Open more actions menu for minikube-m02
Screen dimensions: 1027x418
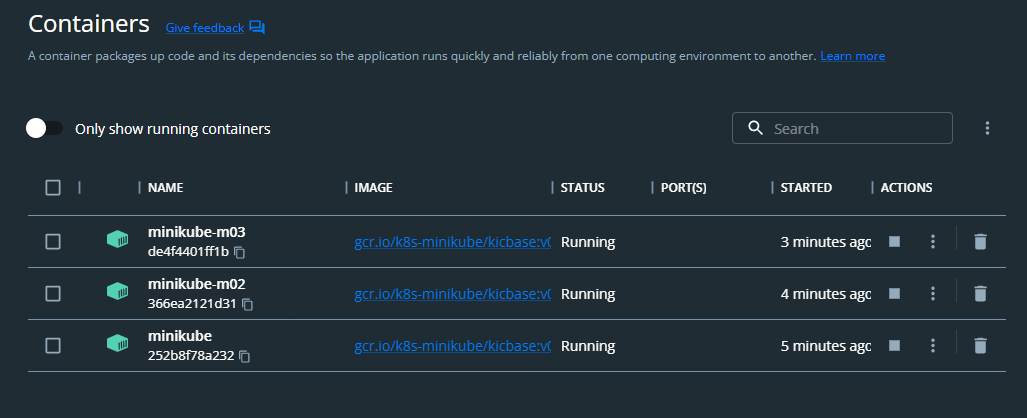pyautogui.click(x=933, y=294)
